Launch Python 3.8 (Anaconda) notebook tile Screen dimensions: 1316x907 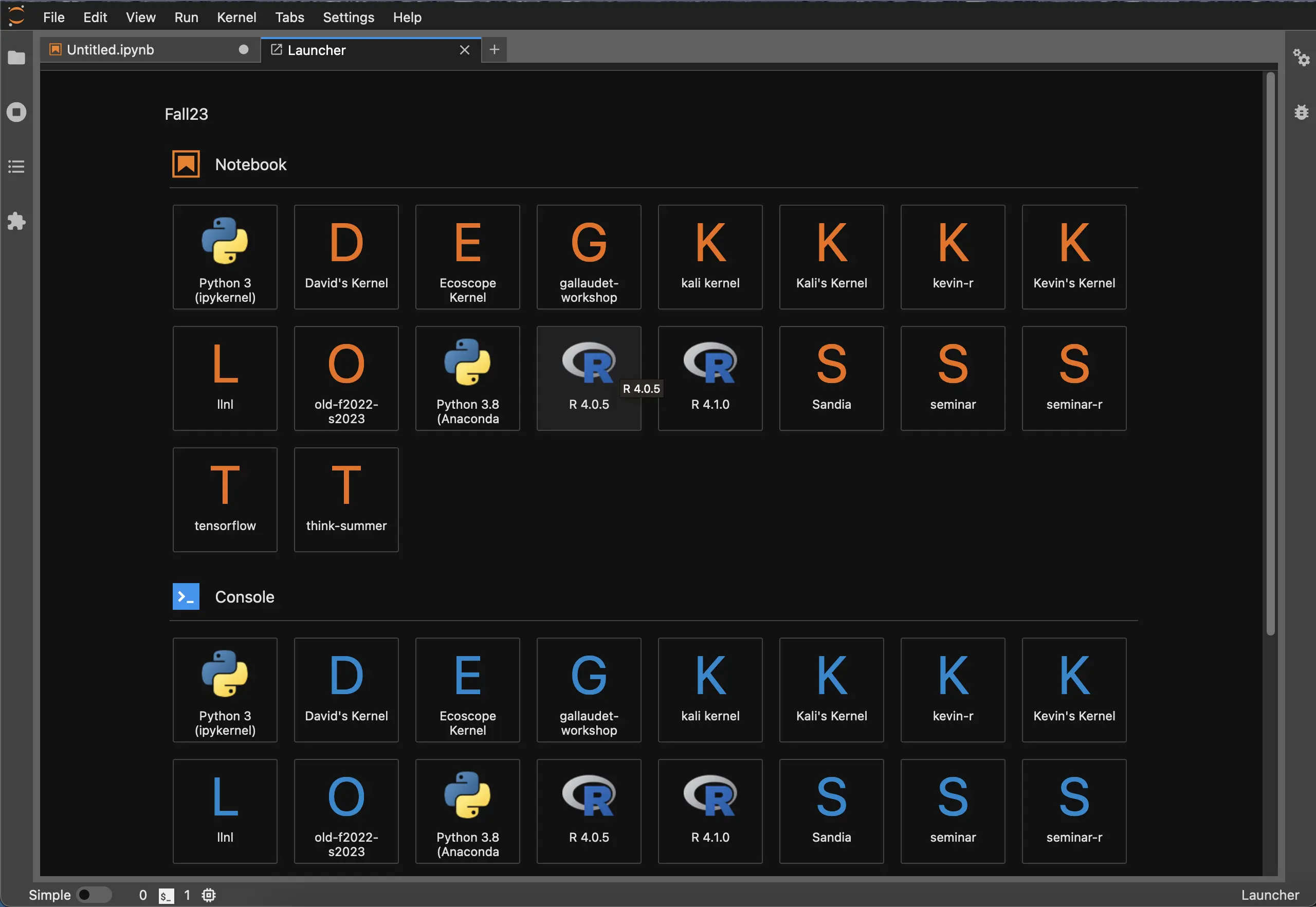[468, 378]
